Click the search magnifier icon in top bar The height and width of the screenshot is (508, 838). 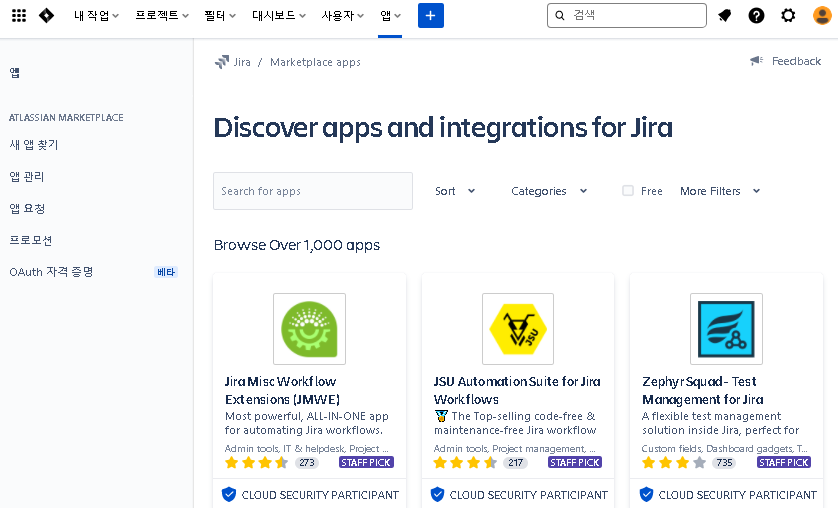tap(560, 15)
